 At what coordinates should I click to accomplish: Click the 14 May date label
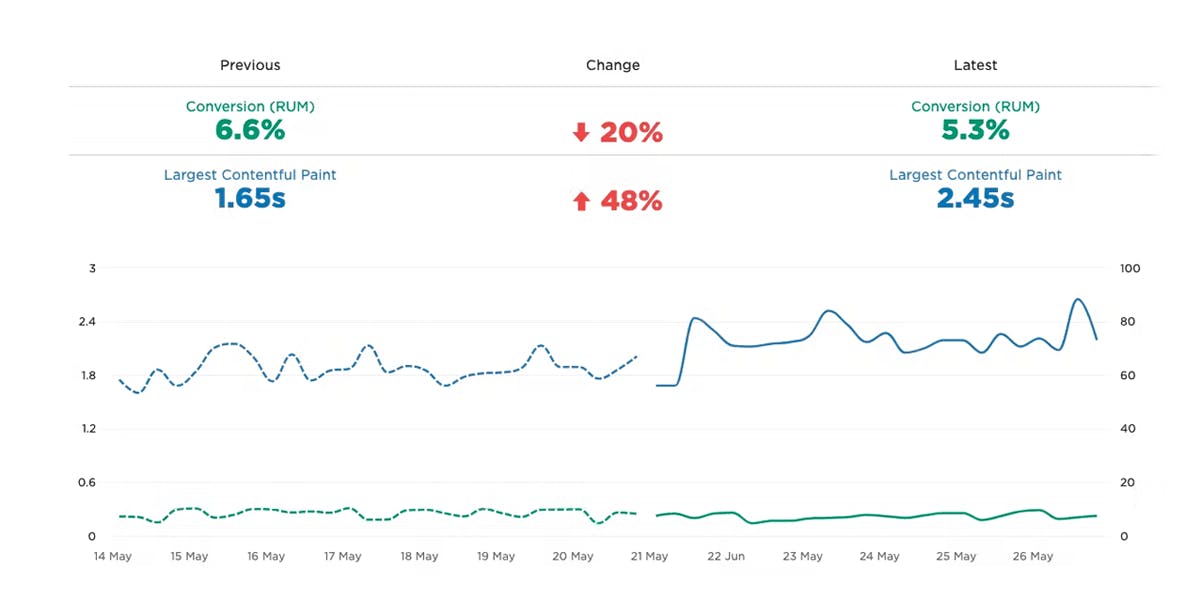[112, 556]
